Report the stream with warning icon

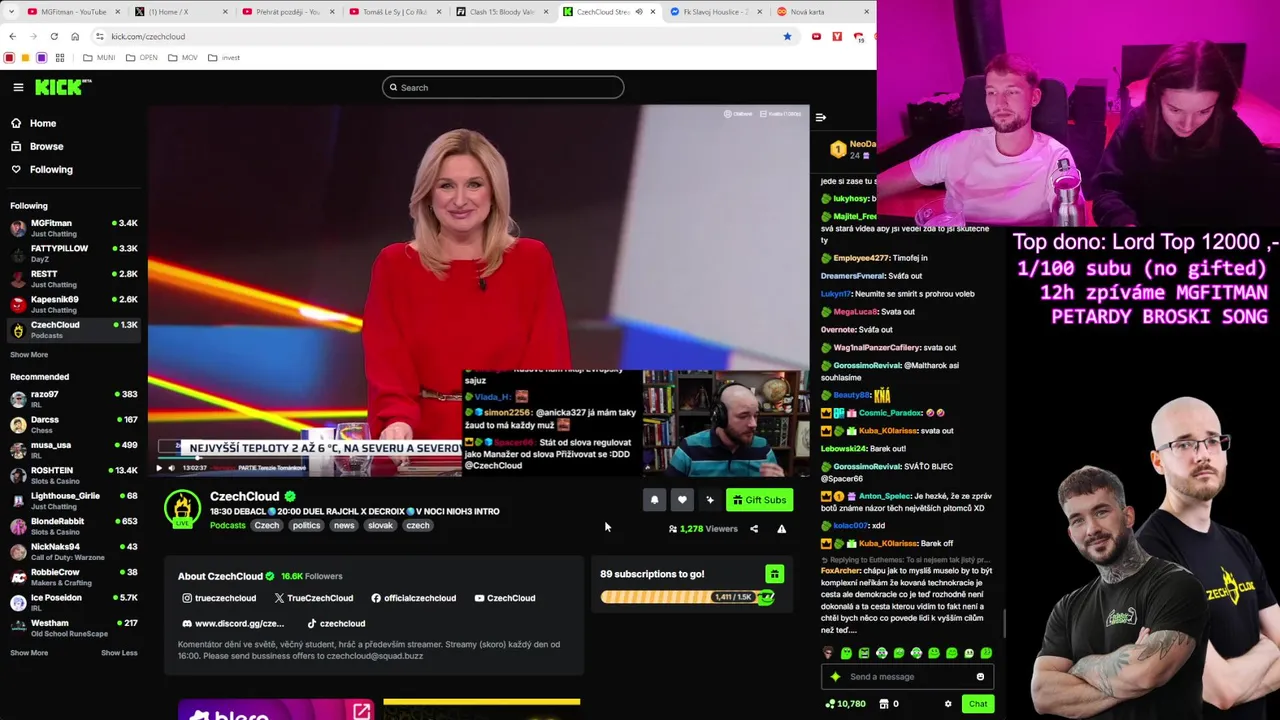tap(781, 529)
